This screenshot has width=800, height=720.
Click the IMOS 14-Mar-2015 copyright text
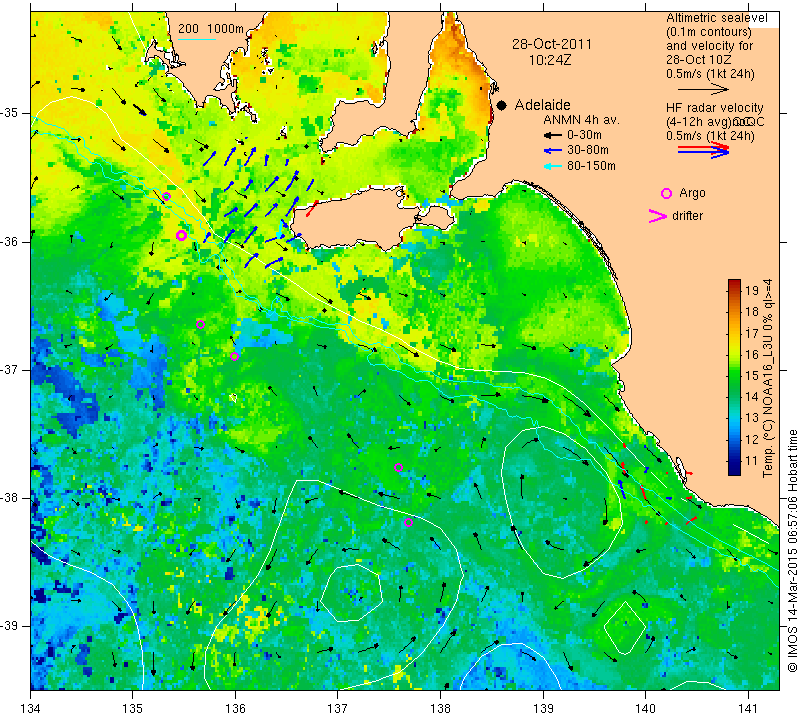click(792, 550)
